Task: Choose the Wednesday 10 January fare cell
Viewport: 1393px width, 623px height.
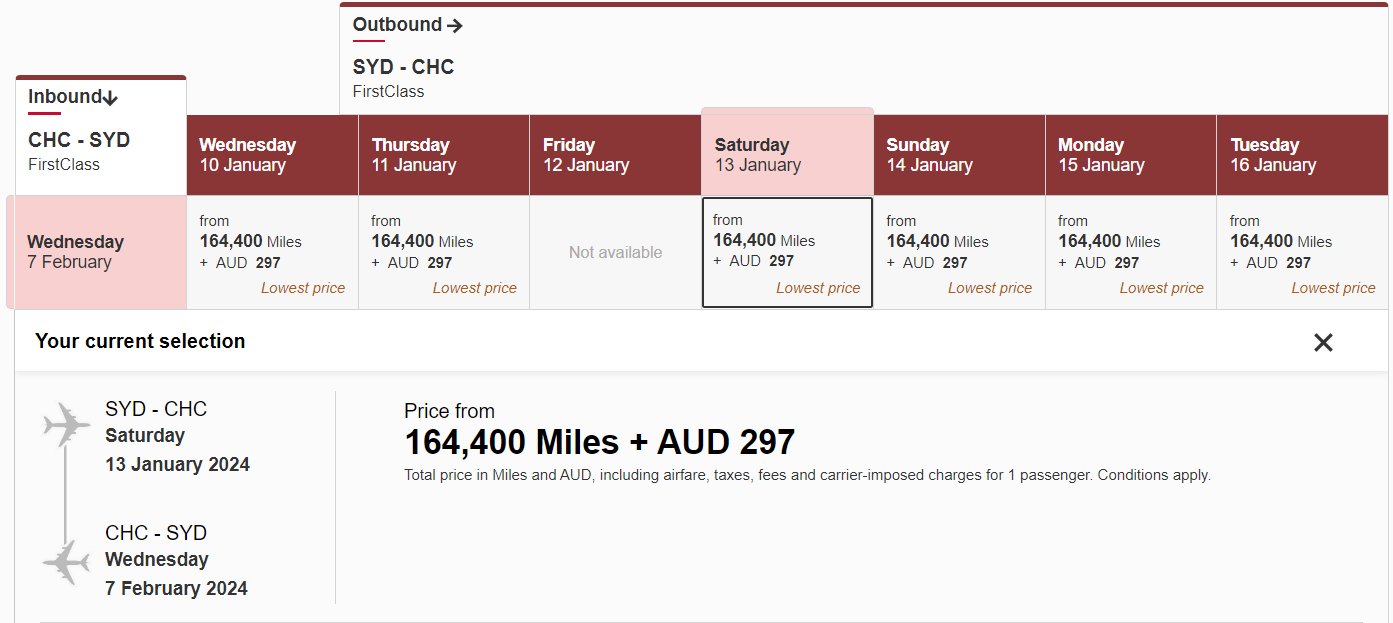Action: click(x=272, y=253)
